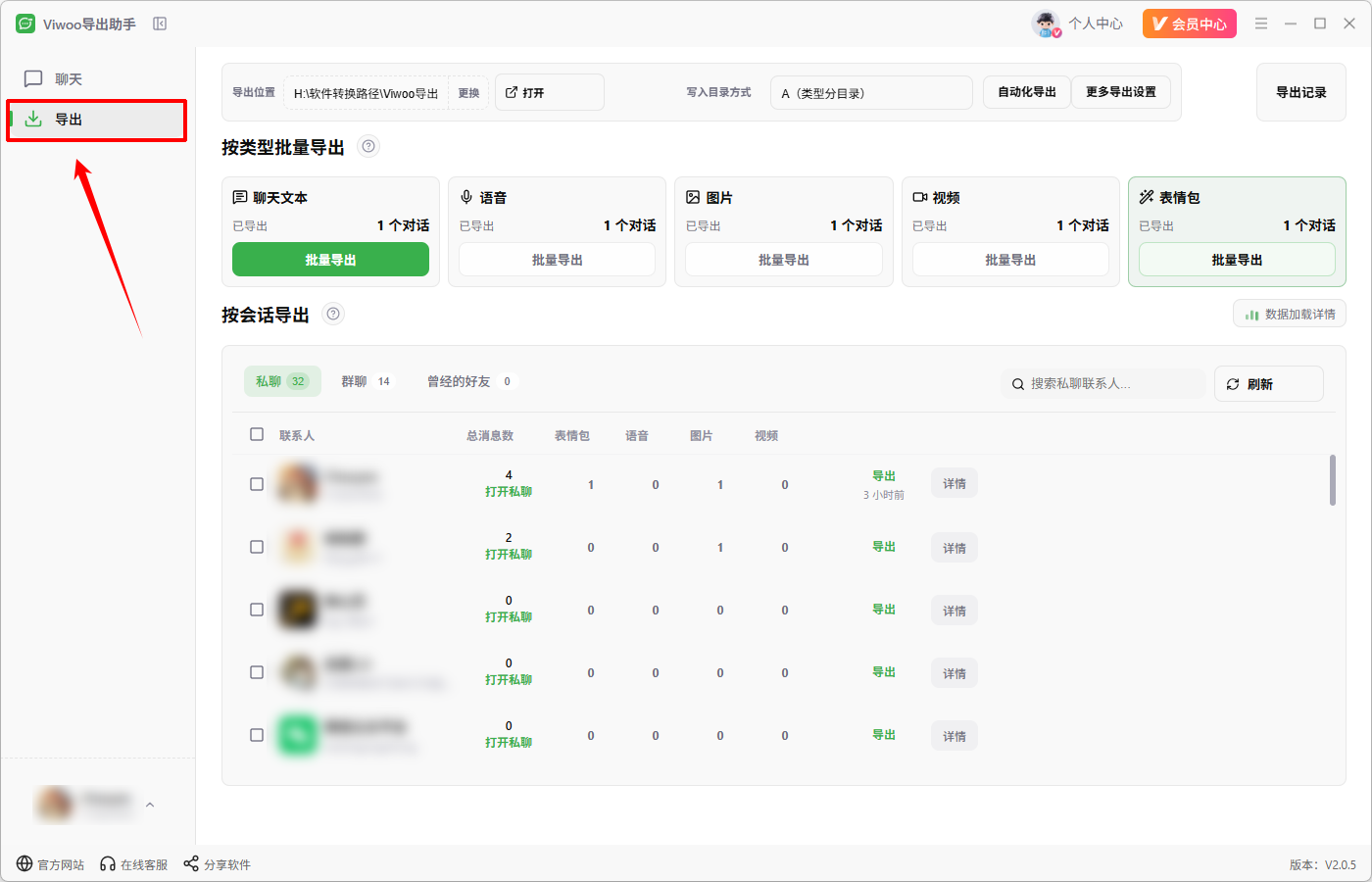Open the 写入目录方式 dropdown
1372x882 pixels.
tap(871, 93)
